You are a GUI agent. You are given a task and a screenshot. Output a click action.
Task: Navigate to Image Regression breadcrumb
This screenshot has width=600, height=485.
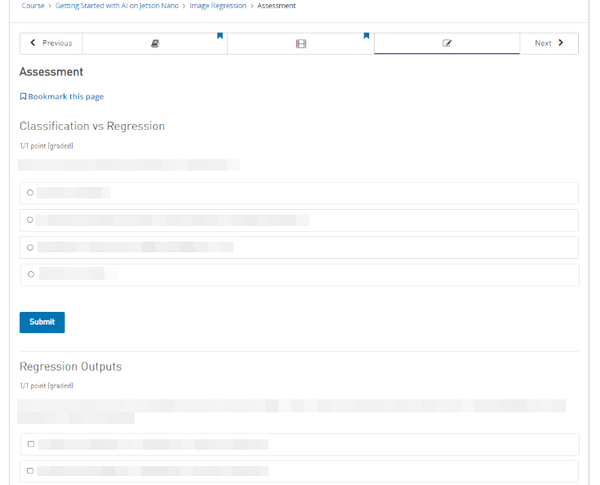[218, 6]
